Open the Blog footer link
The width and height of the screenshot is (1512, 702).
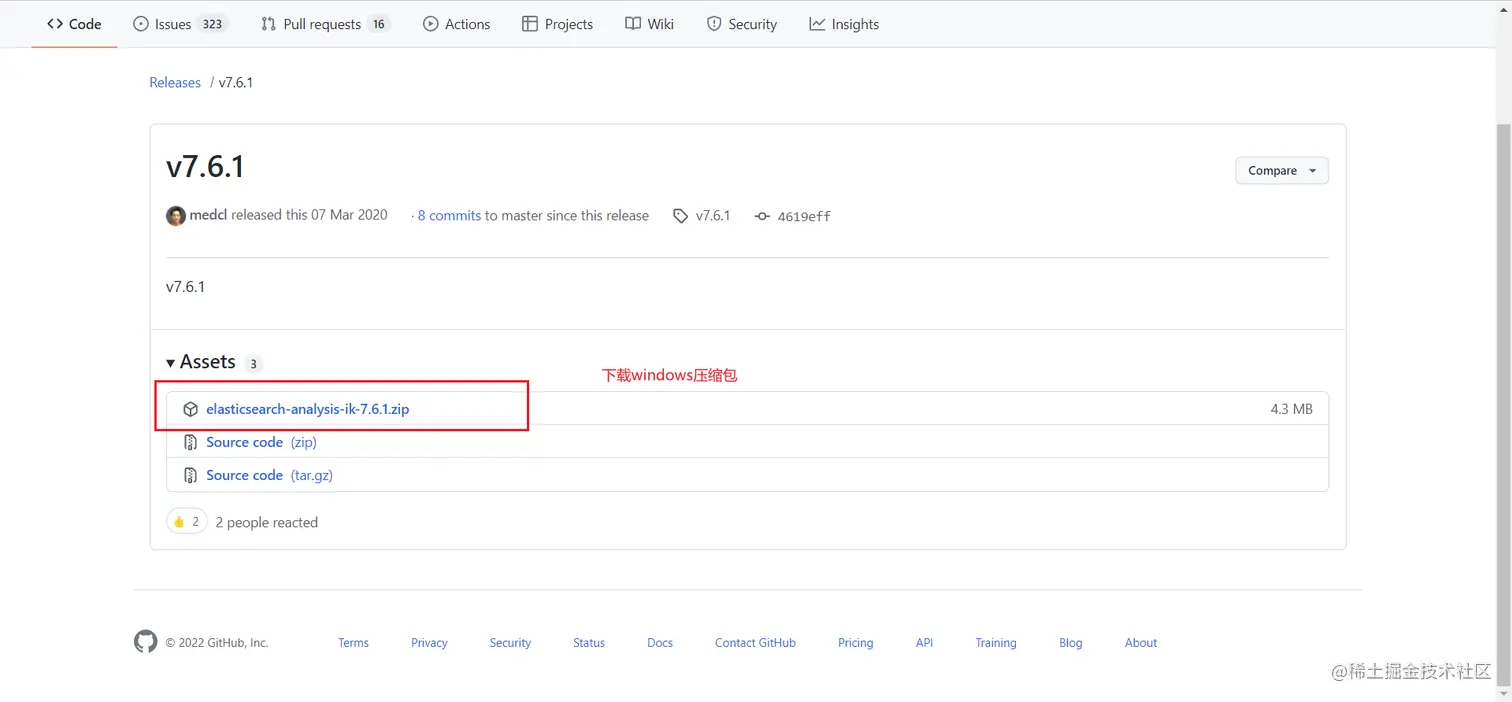1071,643
